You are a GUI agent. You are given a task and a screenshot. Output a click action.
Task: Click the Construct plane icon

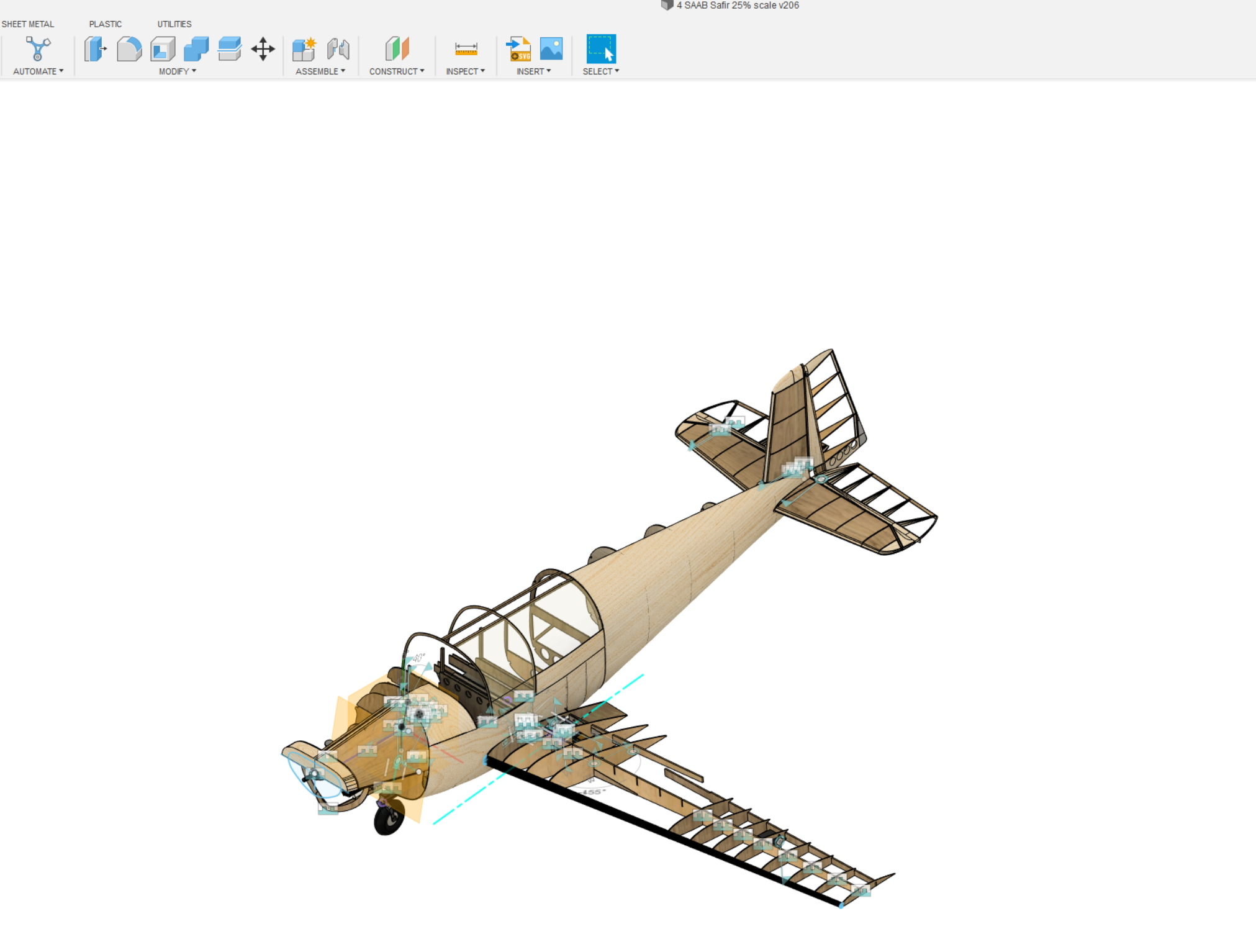(397, 49)
